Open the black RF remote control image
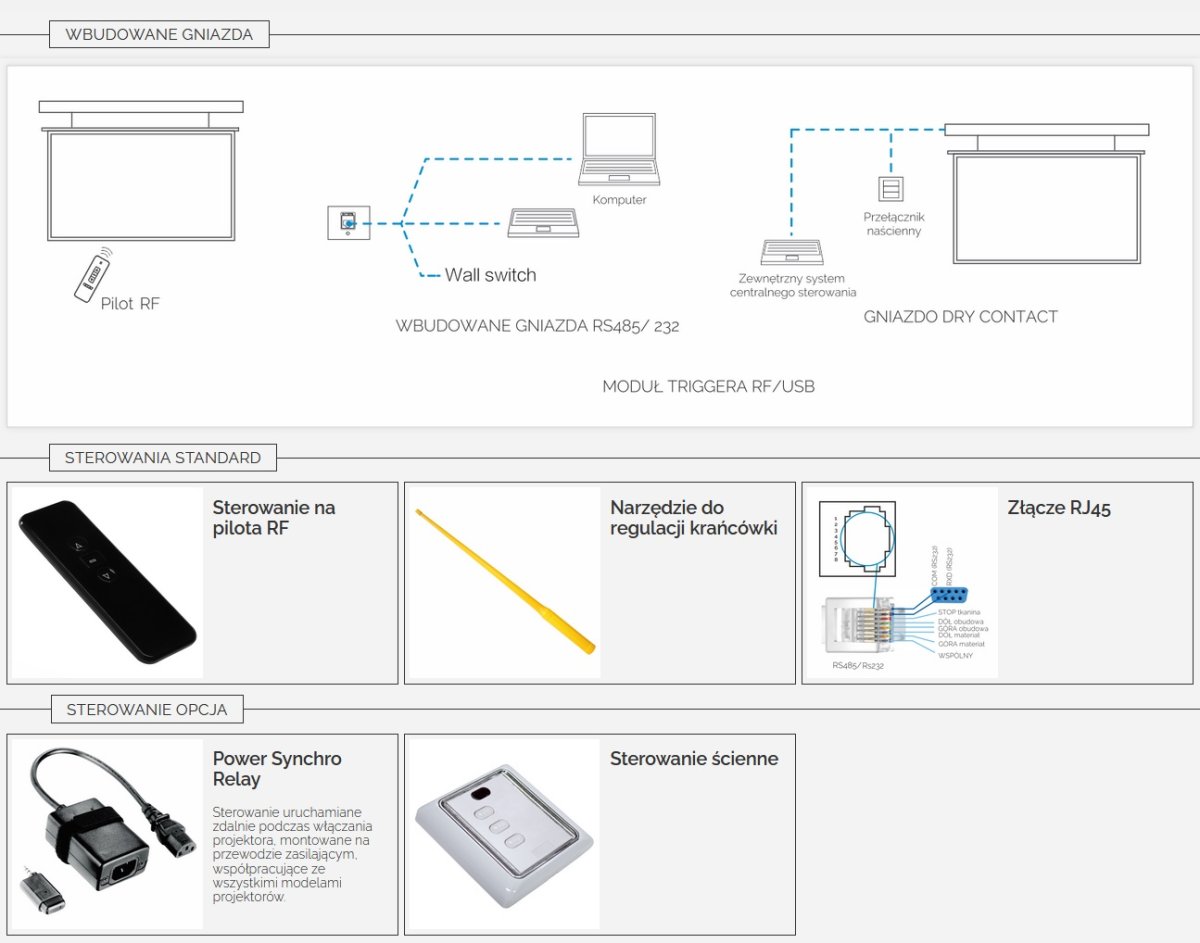The height and width of the screenshot is (943, 1200). click(x=108, y=582)
